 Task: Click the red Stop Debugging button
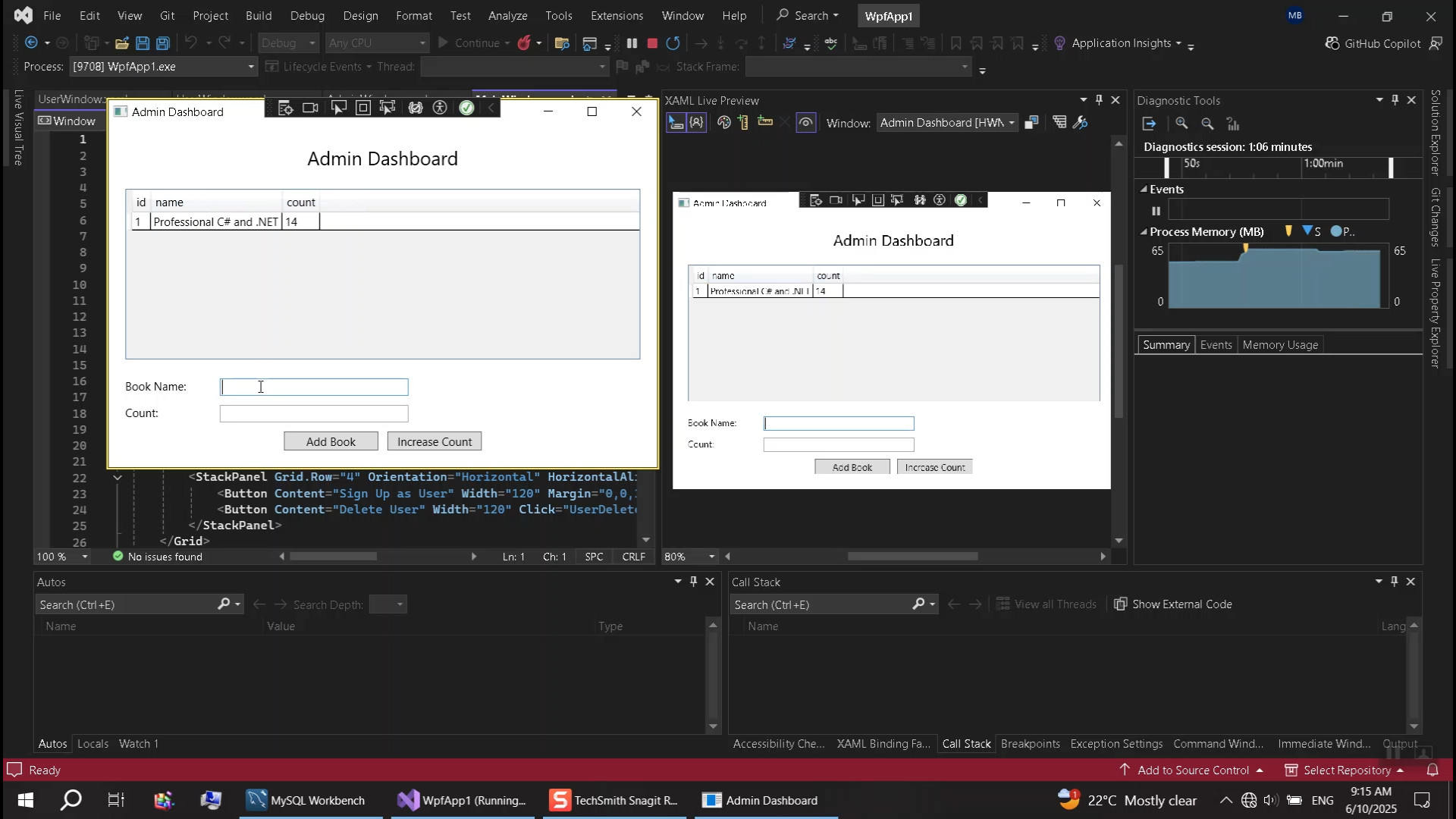(652, 43)
